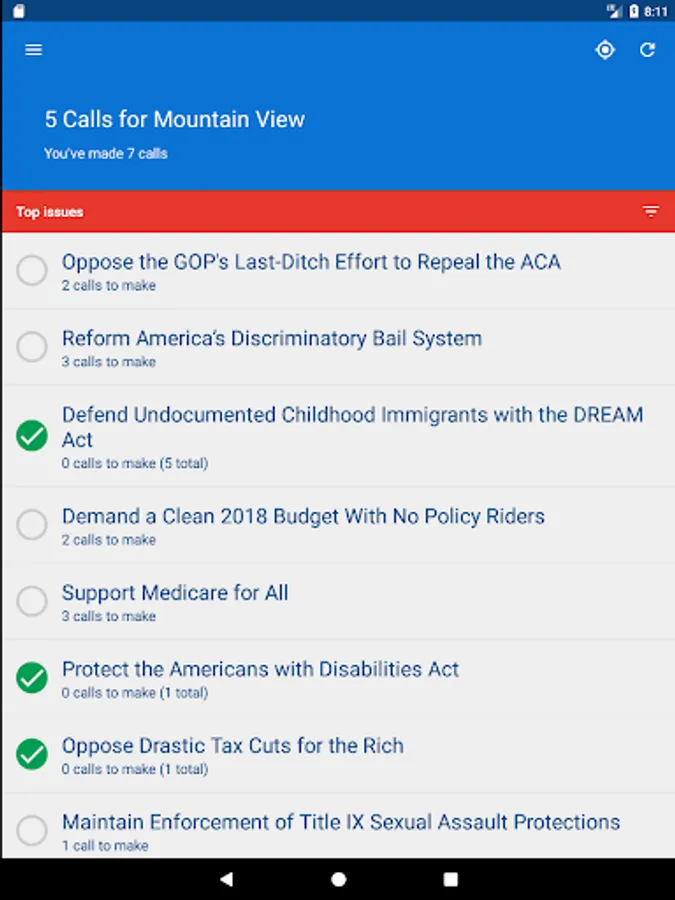
Task: Tap green checkmark beside DREAM Act issue
Action: pyautogui.click(x=32, y=436)
